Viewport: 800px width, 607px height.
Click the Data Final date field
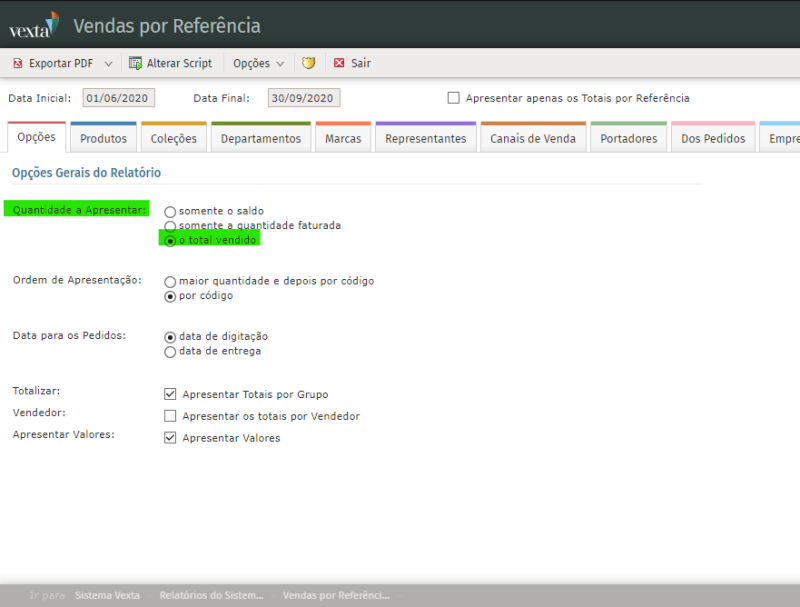pos(304,98)
